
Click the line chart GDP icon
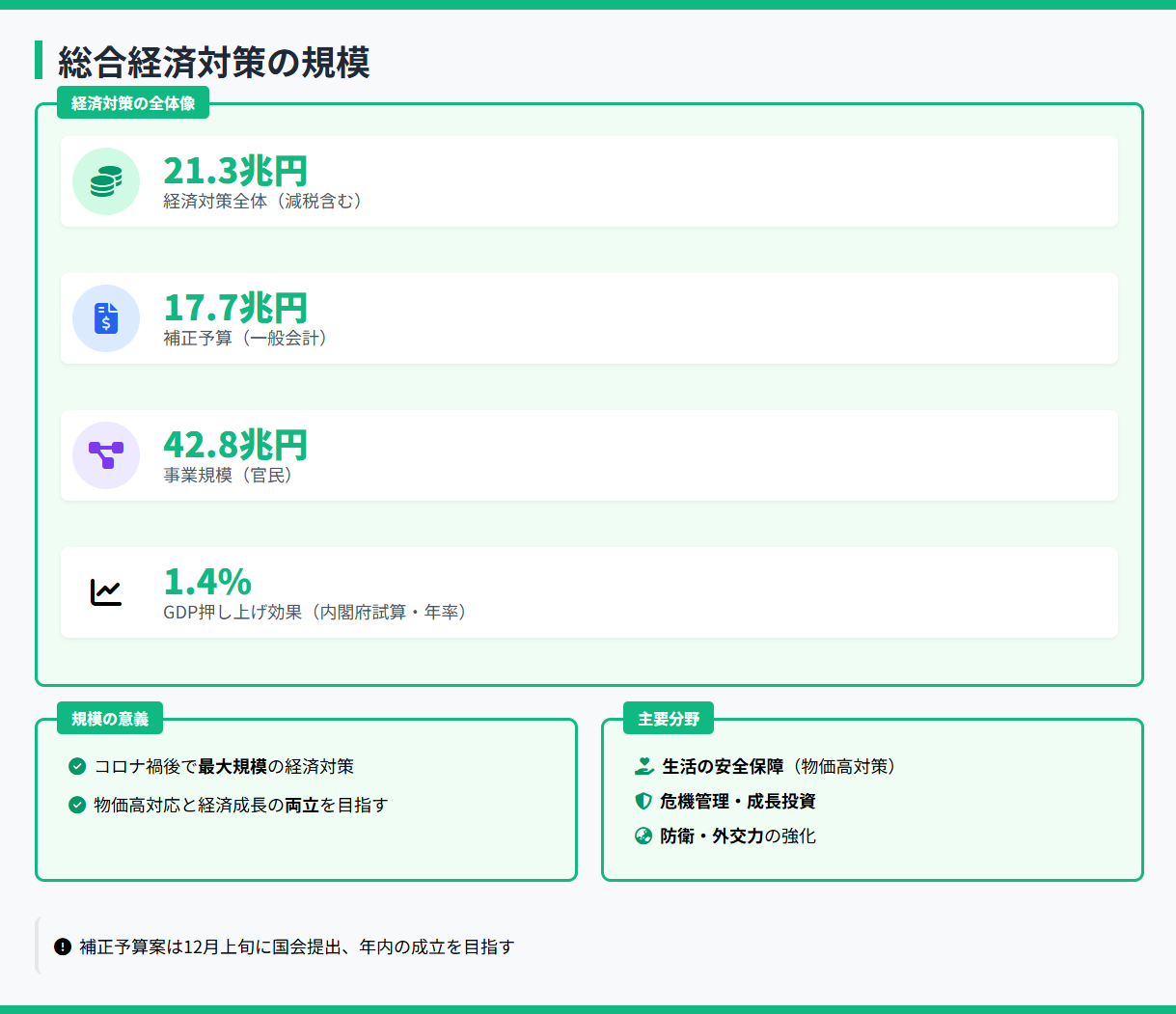coord(106,592)
